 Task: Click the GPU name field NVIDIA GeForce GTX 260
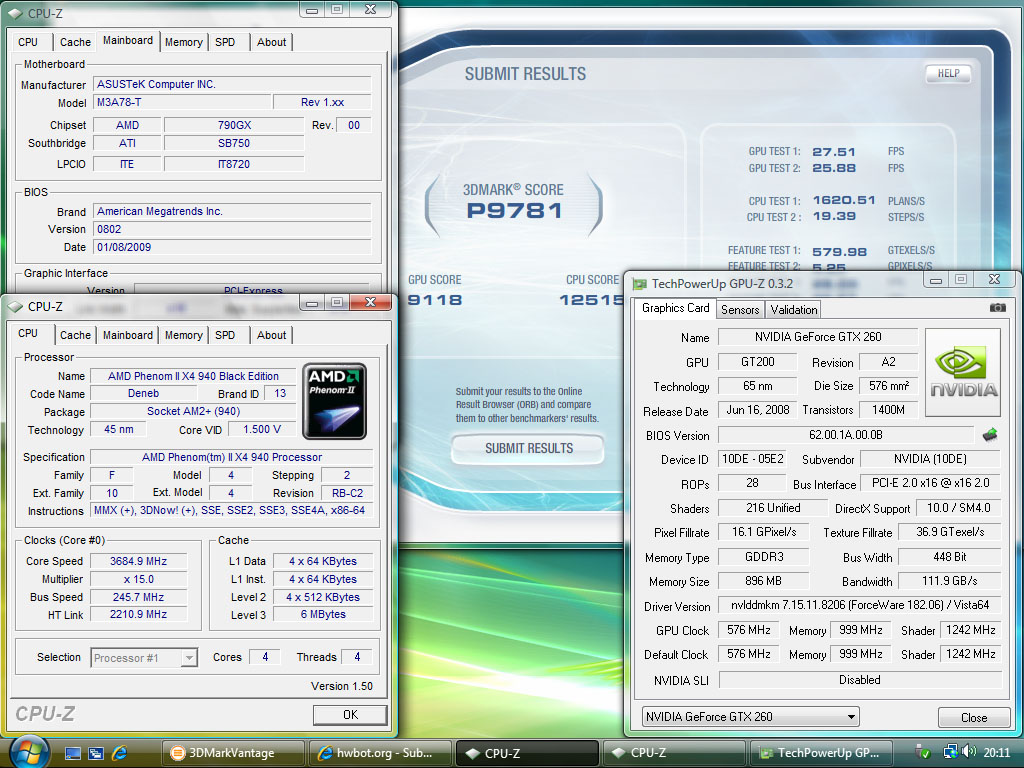pos(818,337)
